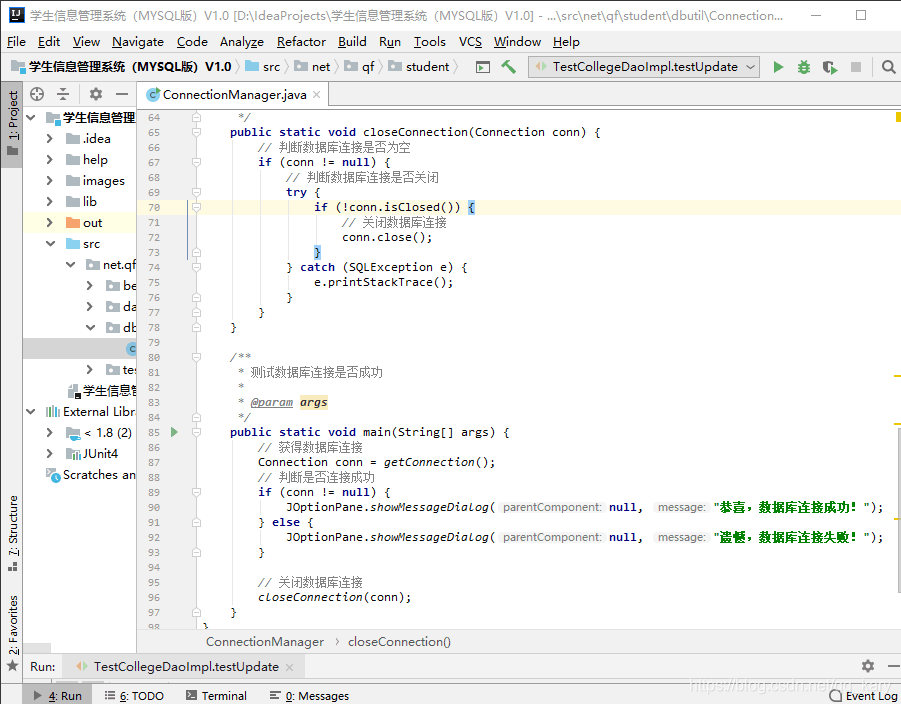Open Run panel settings gear
Viewport: 901px width, 704px height.
tap(868, 666)
